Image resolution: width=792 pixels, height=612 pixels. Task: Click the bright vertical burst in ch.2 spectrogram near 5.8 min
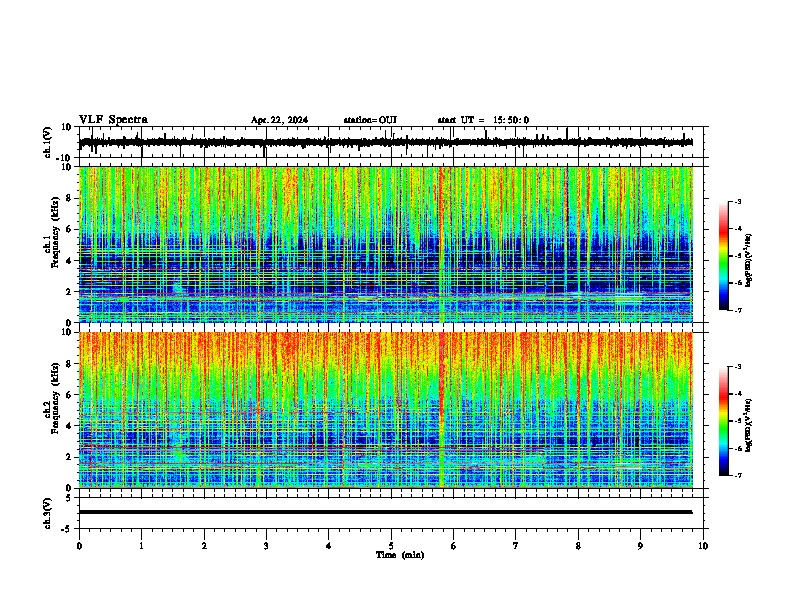[442, 409]
